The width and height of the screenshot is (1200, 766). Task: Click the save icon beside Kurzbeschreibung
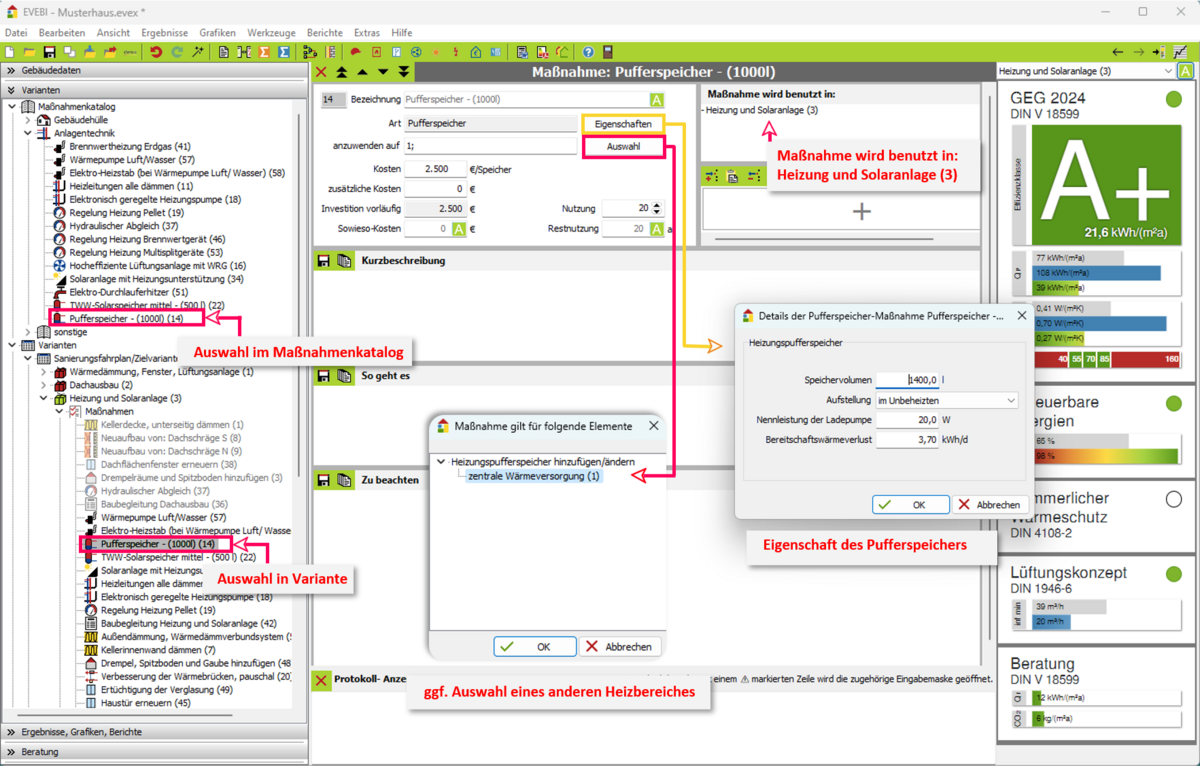click(x=323, y=261)
